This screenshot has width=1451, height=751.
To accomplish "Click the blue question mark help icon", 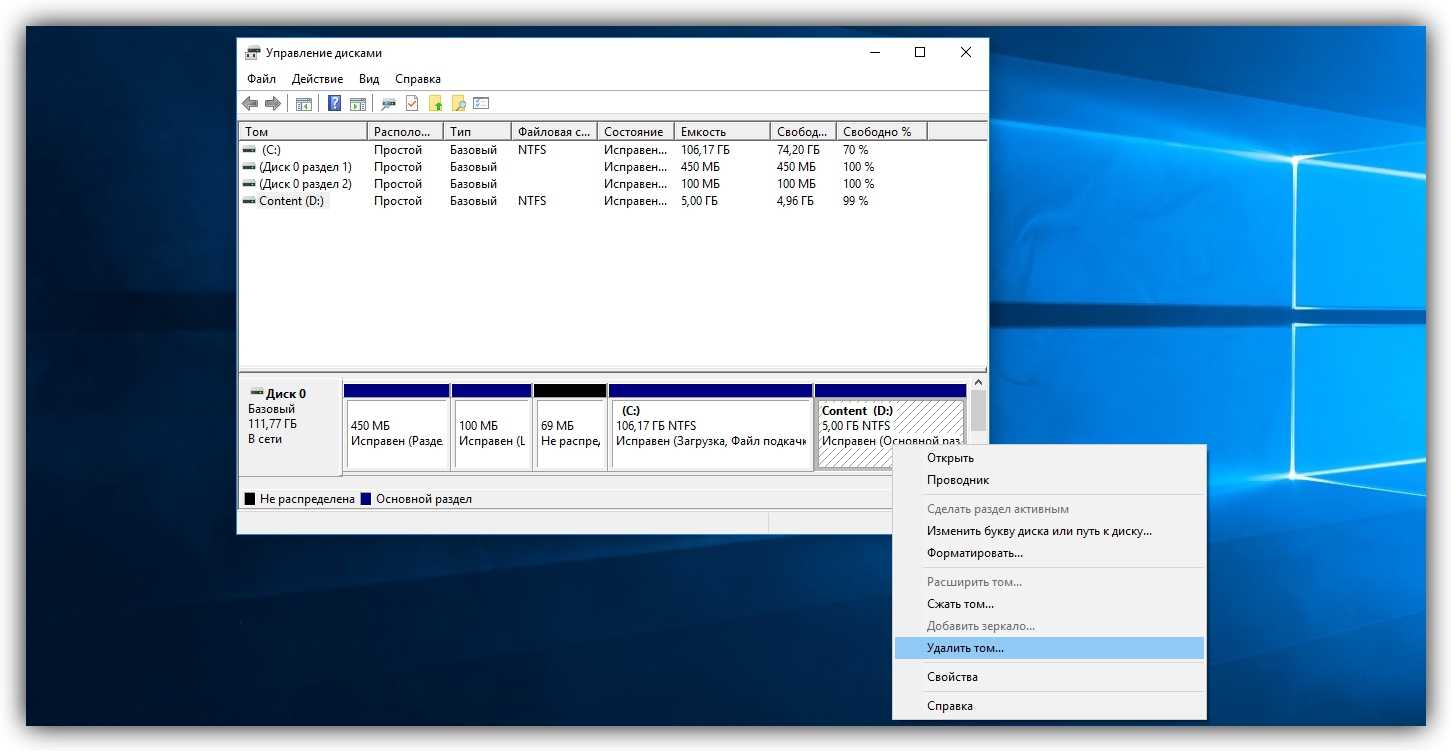I will tap(335, 104).
